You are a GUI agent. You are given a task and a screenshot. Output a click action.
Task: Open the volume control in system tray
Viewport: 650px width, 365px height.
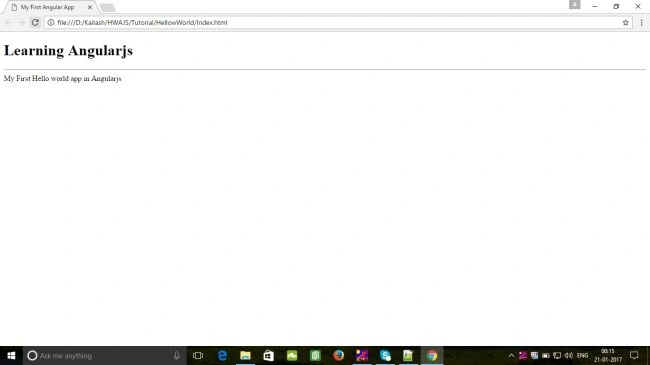point(569,355)
